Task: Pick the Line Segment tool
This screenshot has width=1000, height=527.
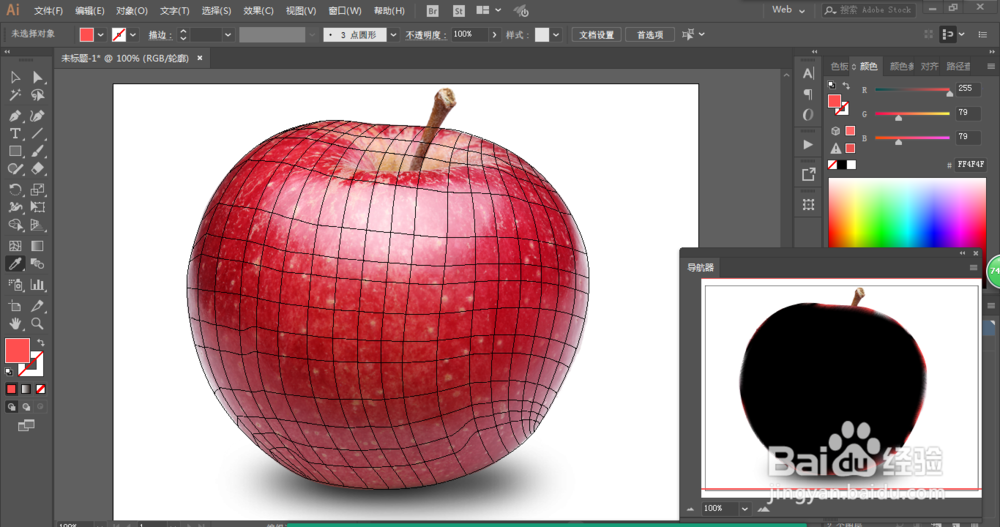Action: point(38,133)
